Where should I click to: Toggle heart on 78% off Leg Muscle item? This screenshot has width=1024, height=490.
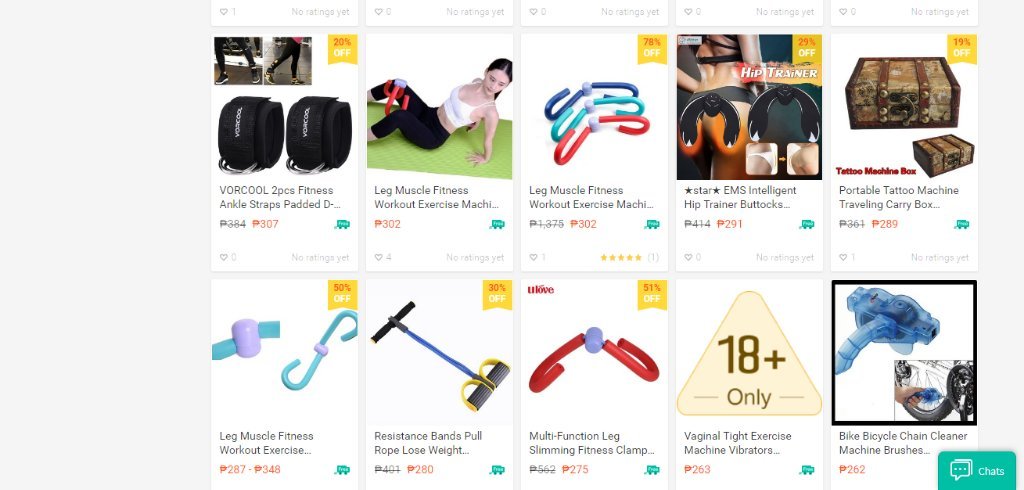[533, 257]
